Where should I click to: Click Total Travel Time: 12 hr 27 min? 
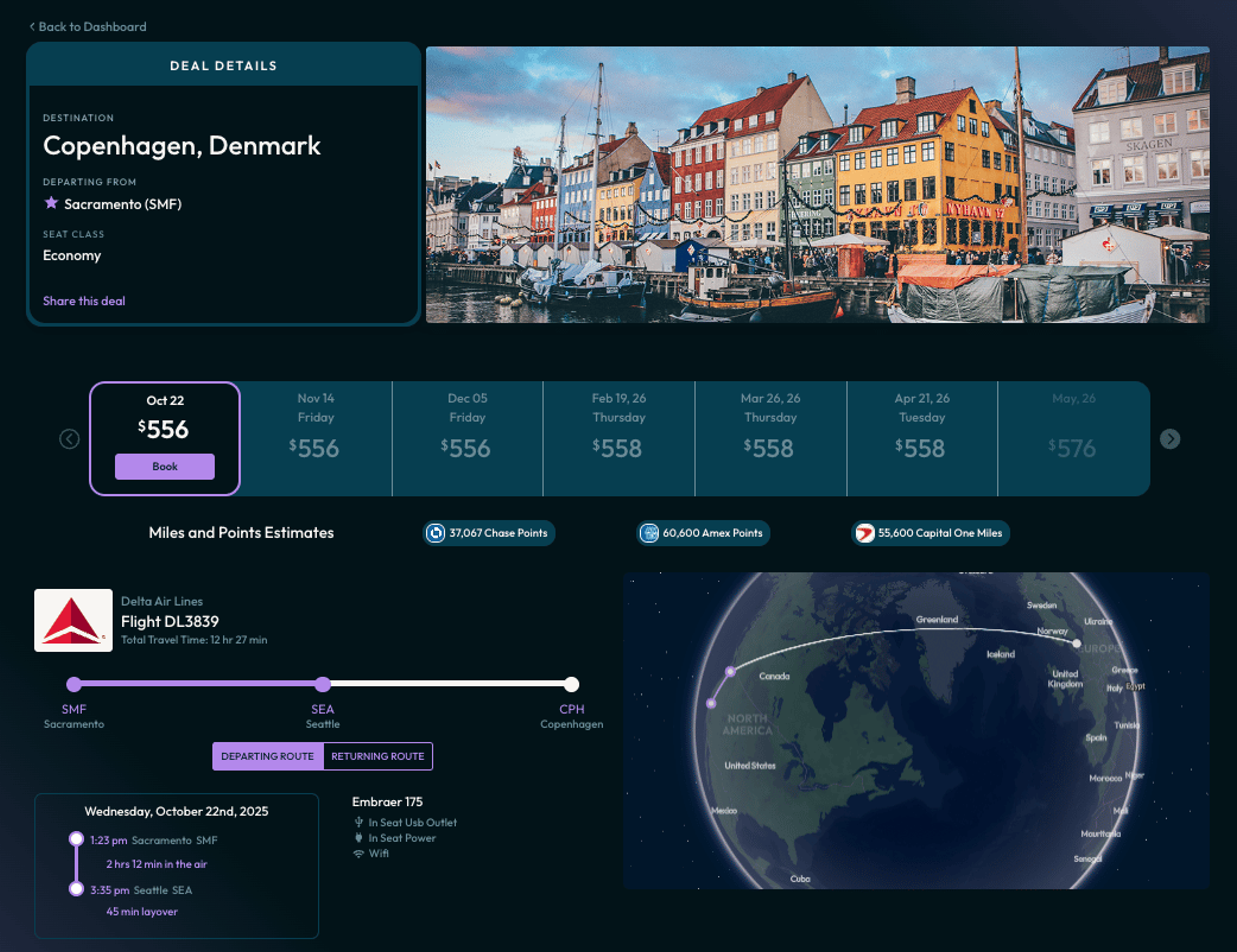point(194,640)
